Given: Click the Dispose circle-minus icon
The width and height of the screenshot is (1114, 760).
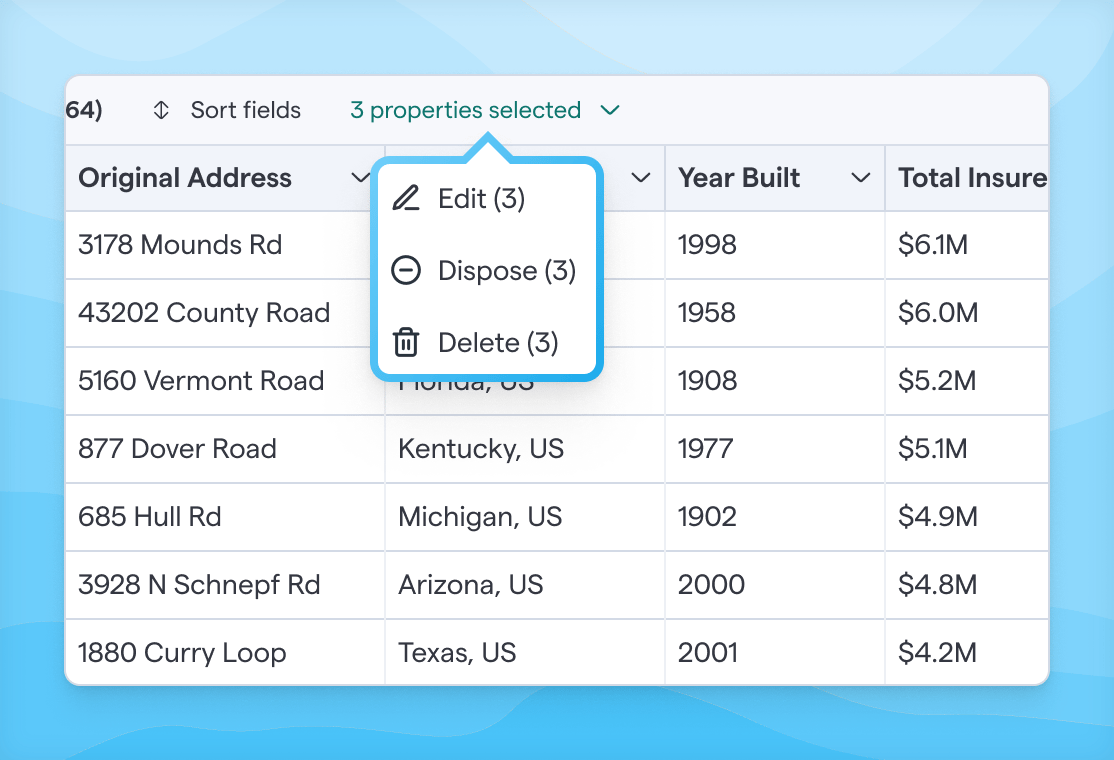Looking at the screenshot, I should tap(405, 271).
